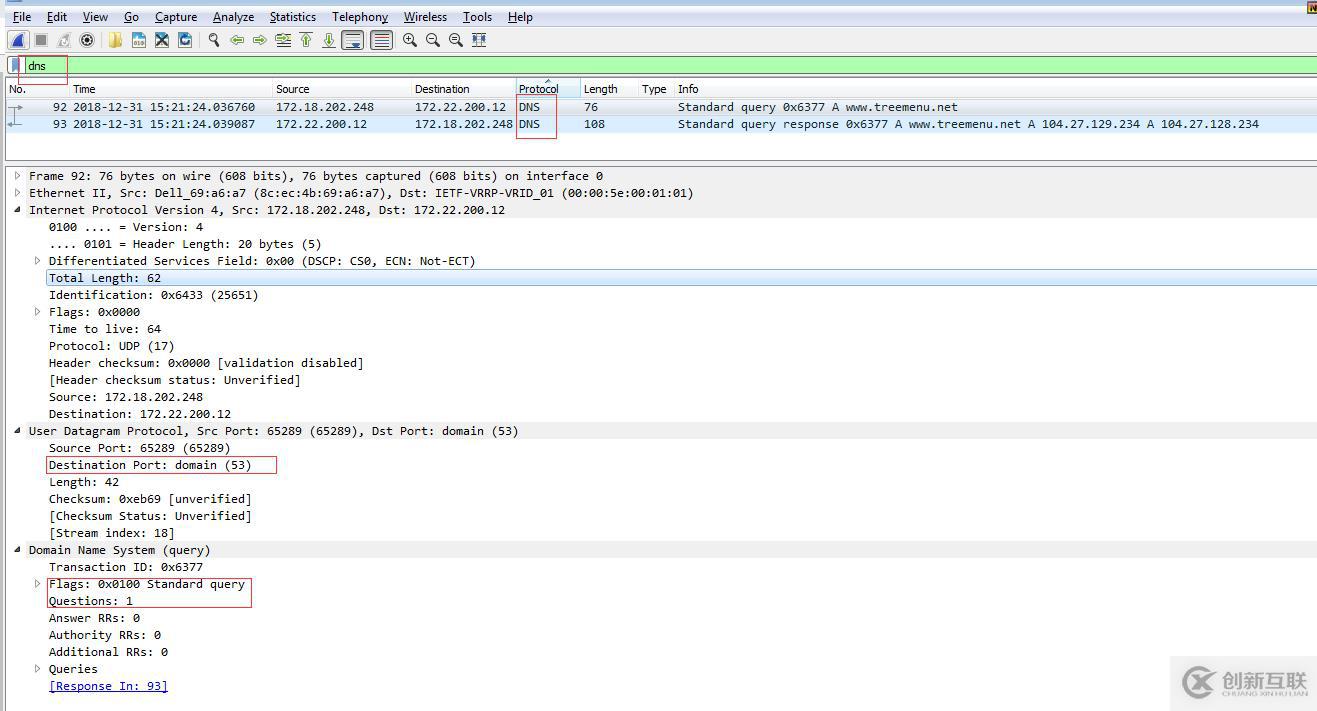Viewport: 1317px width, 711px height.
Task: Click Go to specified packet icon
Action: pyautogui.click(x=283, y=40)
